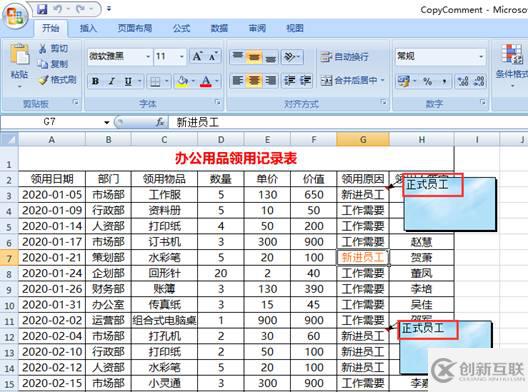Apply accounting currency number format
Image resolution: width=528 pixels, height=392 pixels.
click(x=403, y=81)
